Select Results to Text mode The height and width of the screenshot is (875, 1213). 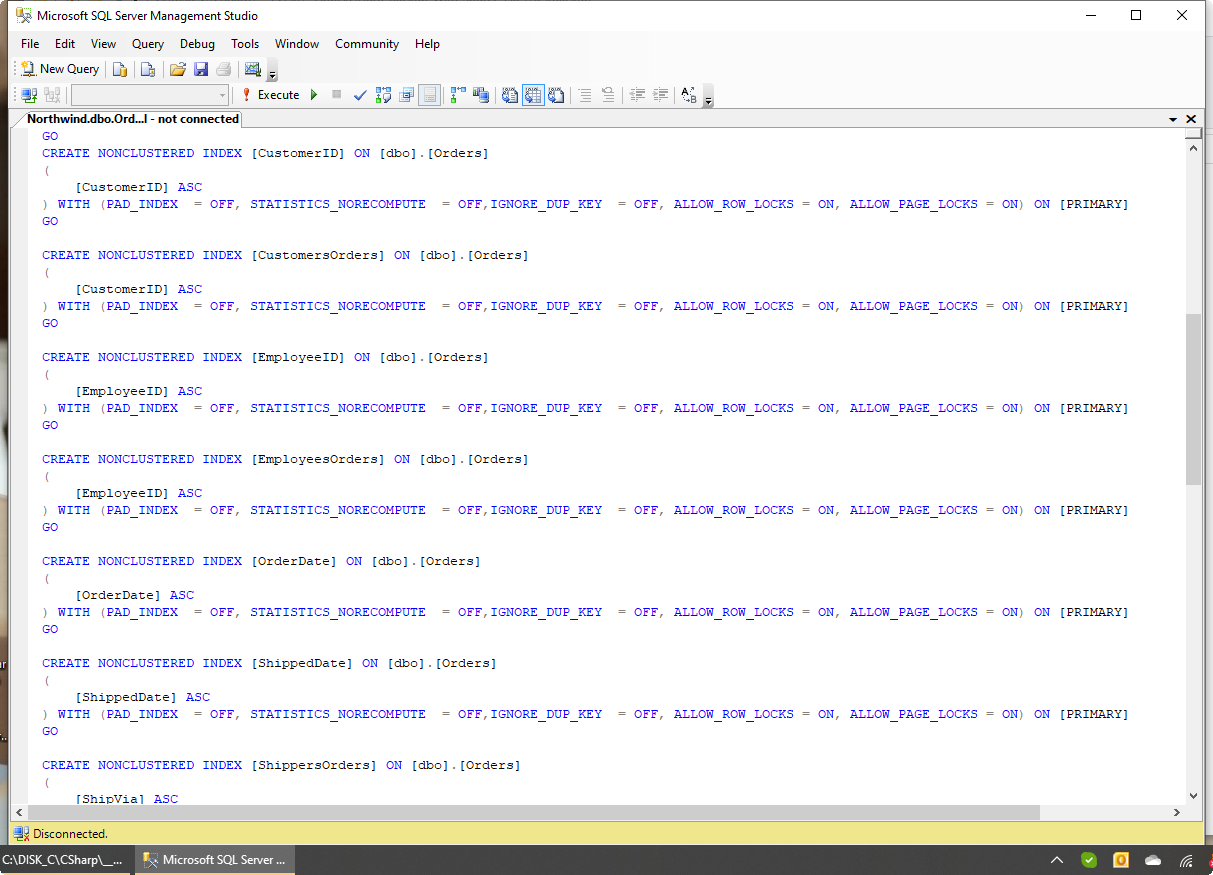(x=510, y=95)
